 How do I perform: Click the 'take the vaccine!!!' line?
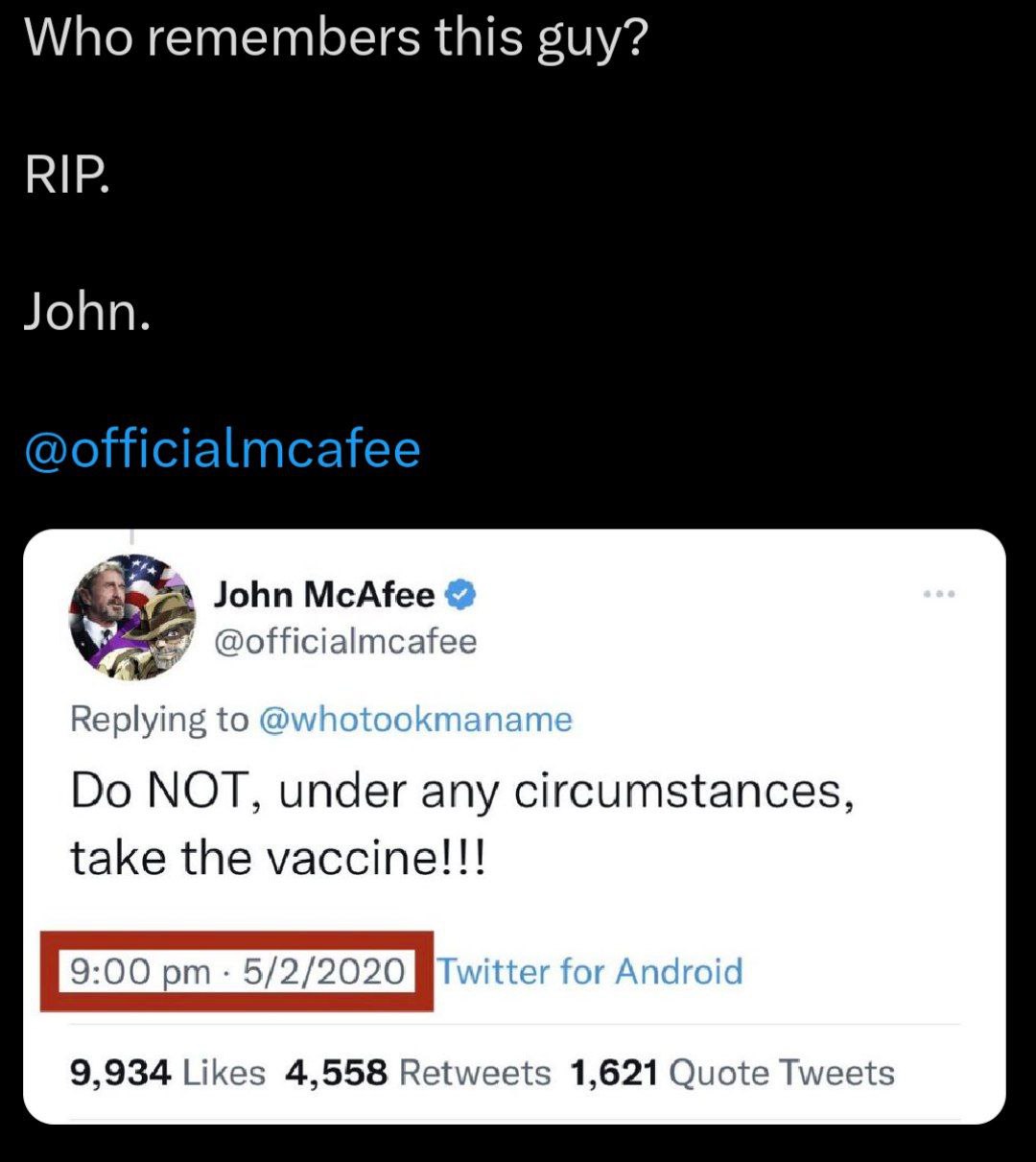coord(278,857)
